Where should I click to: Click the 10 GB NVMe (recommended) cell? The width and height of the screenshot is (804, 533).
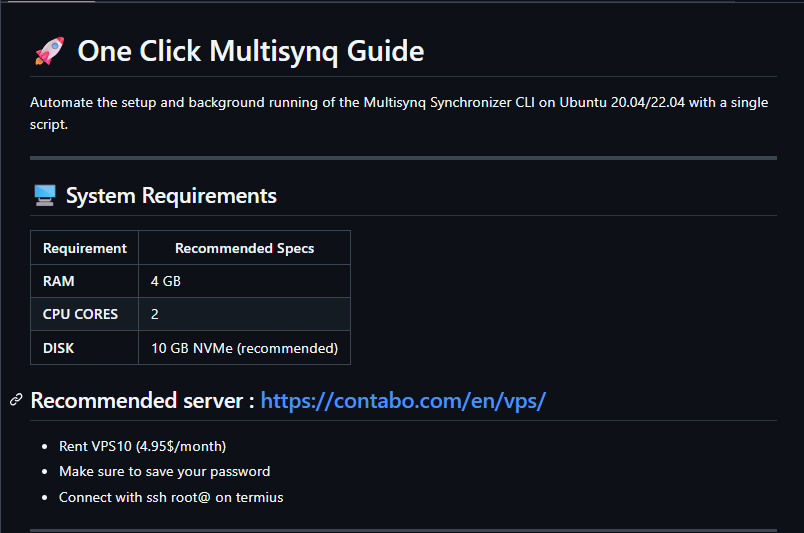tap(245, 348)
